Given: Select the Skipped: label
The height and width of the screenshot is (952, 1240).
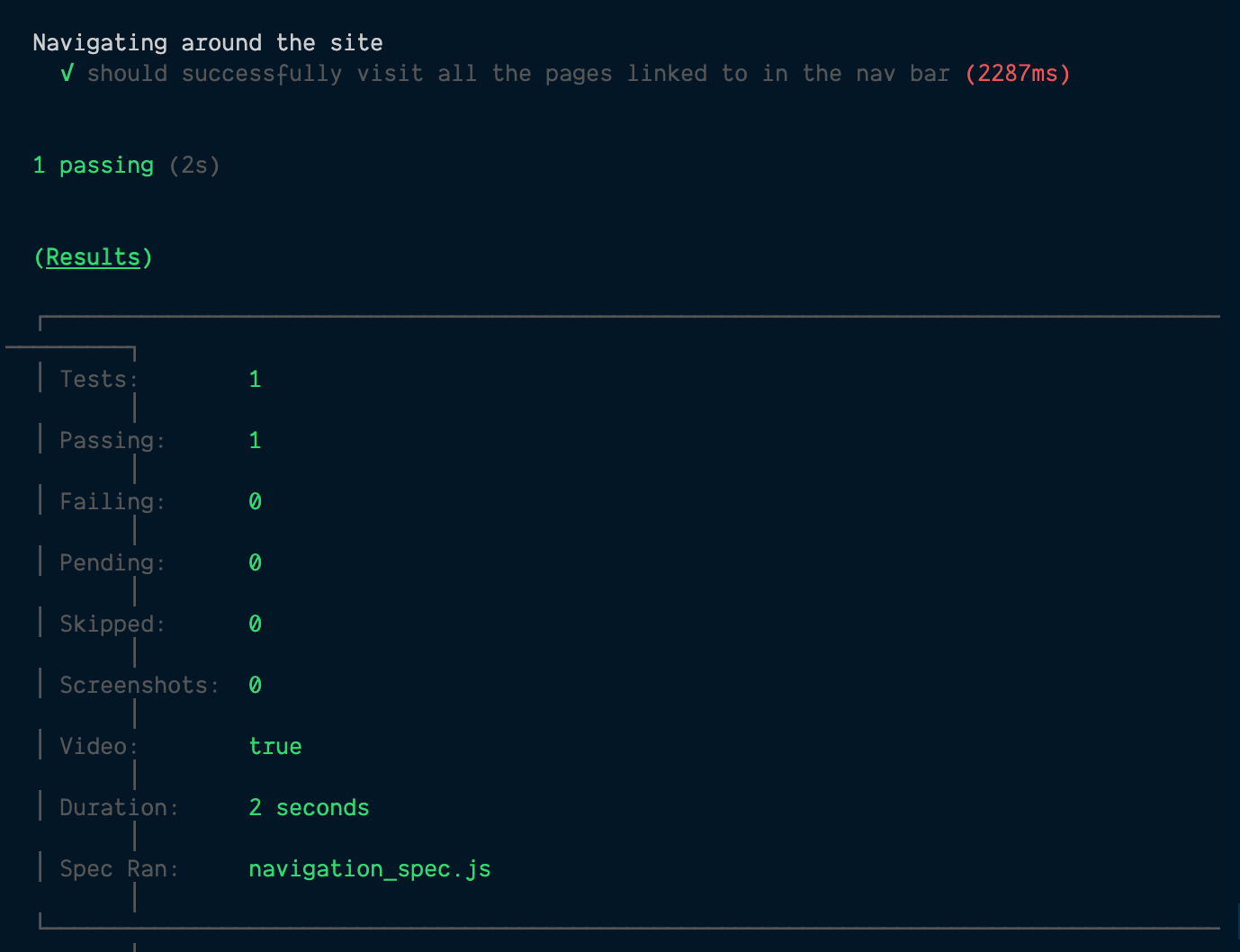Looking at the screenshot, I should [x=112, y=624].
